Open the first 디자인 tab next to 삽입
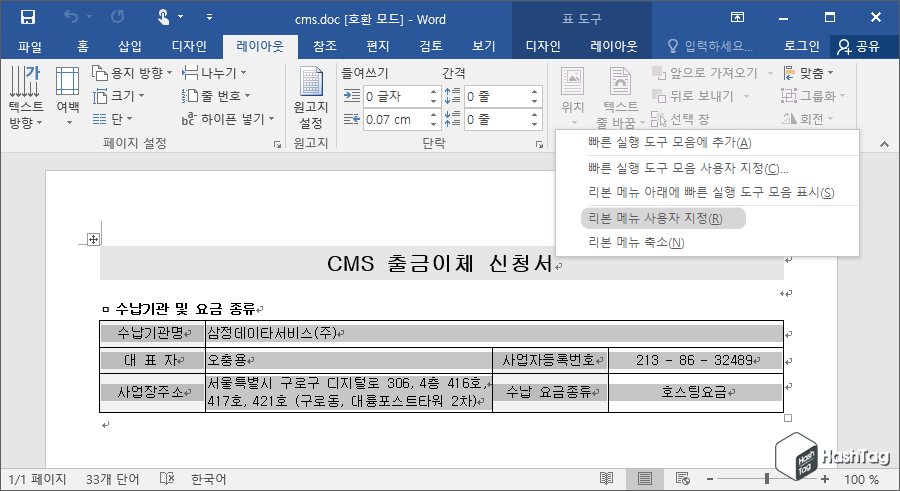 (189, 46)
